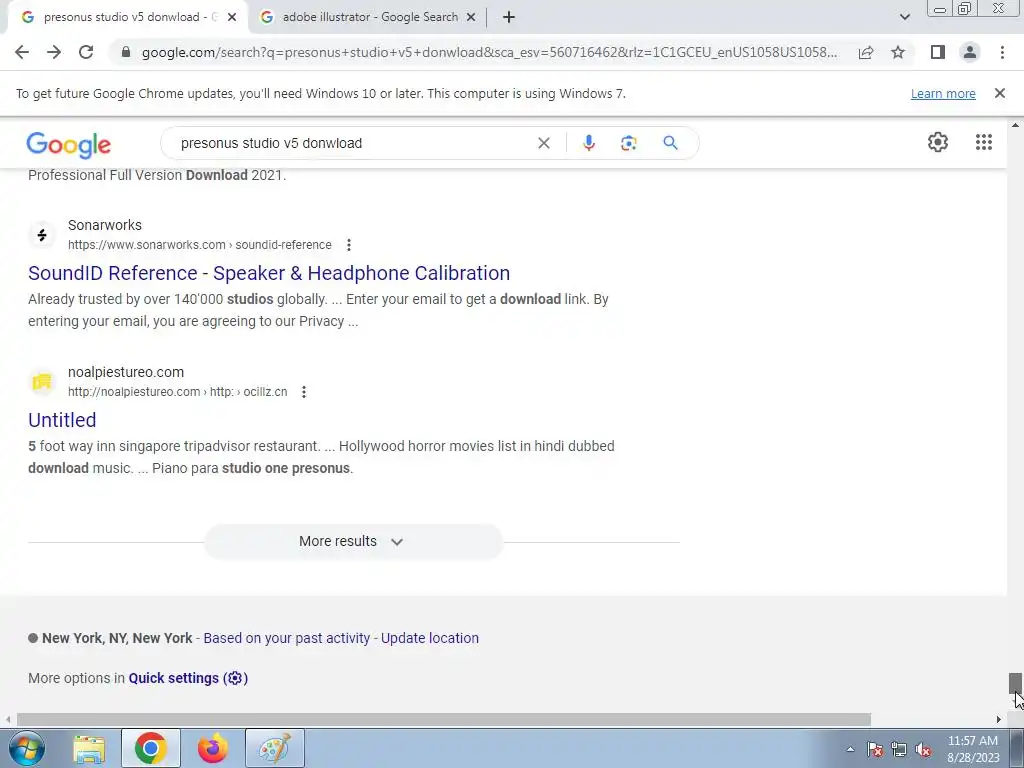Clear the search box with the X
This screenshot has height=768, width=1024.
pyautogui.click(x=543, y=143)
